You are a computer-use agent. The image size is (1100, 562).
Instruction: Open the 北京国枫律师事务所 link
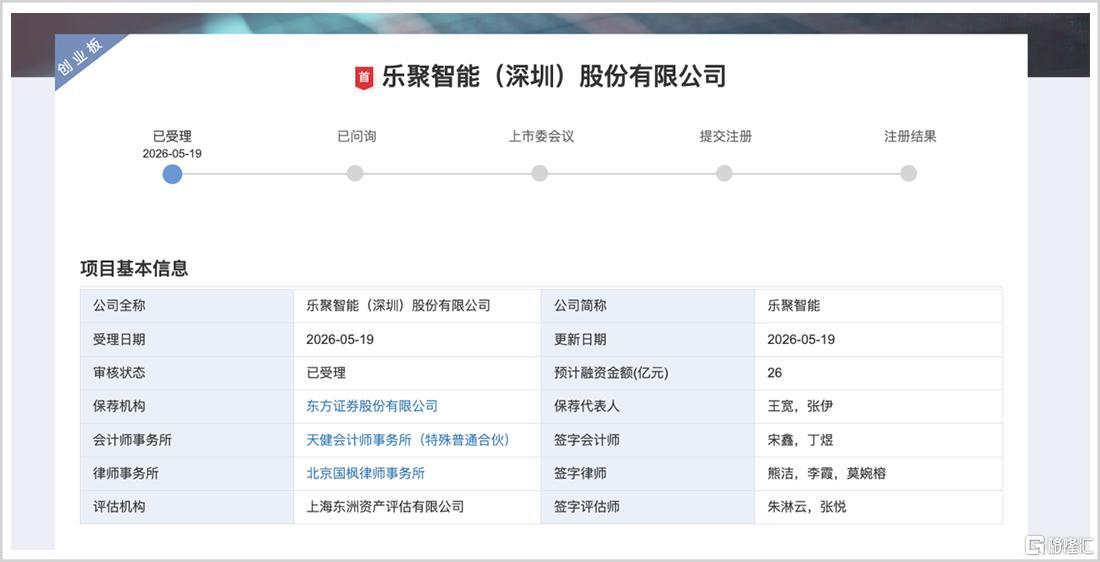point(365,474)
